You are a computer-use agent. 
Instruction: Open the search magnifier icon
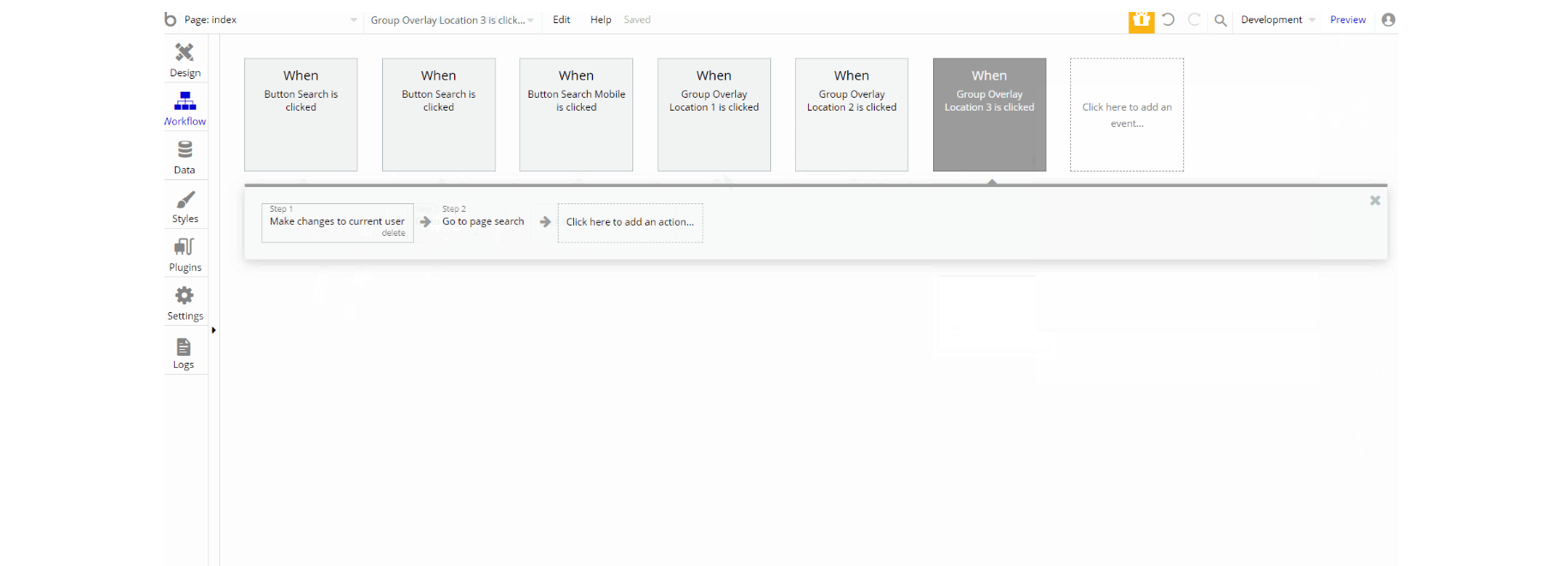click(1220, 20)
